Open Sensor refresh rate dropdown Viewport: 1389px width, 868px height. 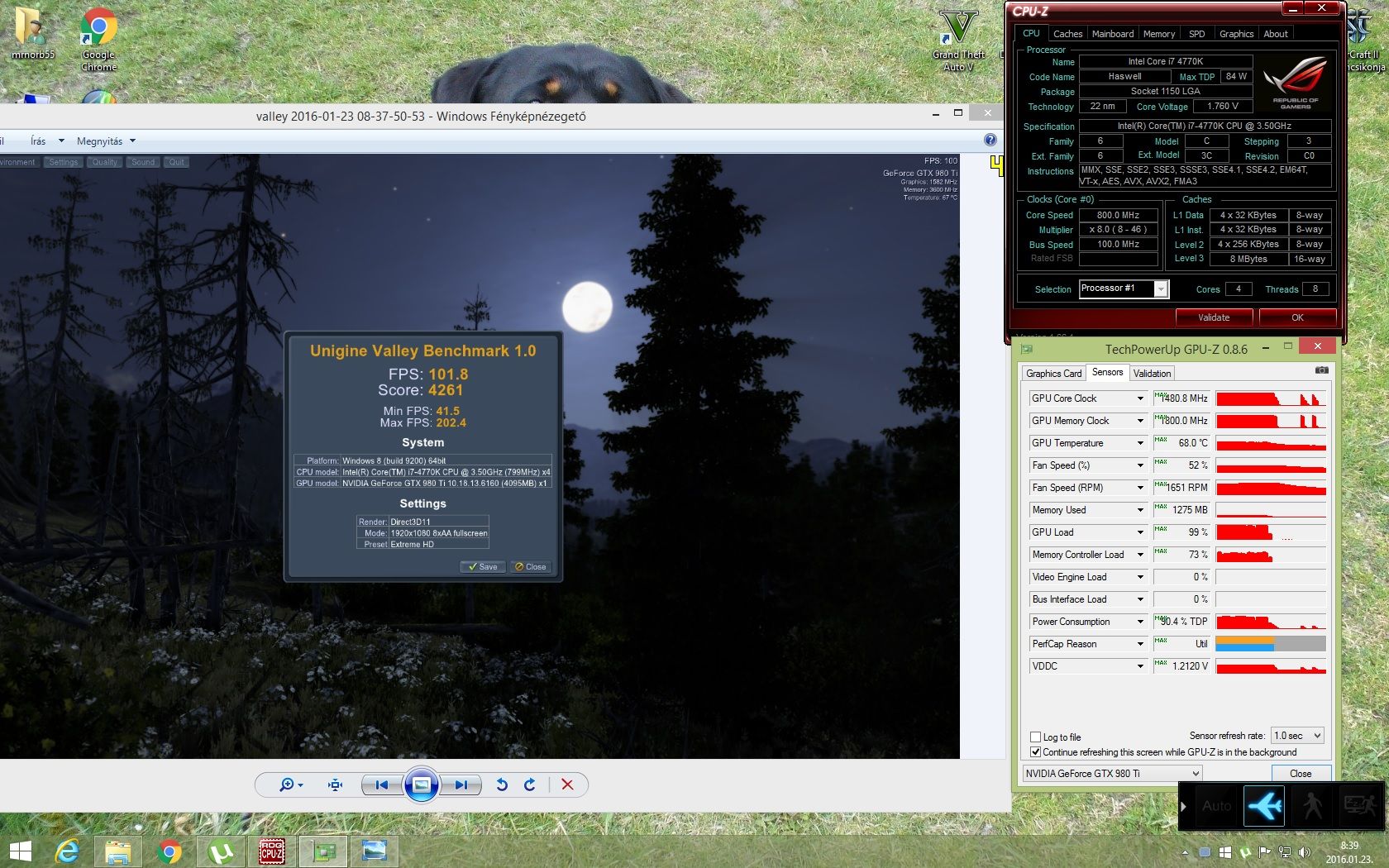1297,735
